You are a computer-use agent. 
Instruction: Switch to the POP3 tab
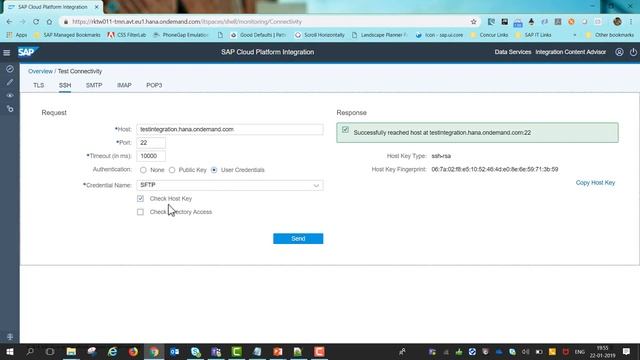tap(154, 85)
